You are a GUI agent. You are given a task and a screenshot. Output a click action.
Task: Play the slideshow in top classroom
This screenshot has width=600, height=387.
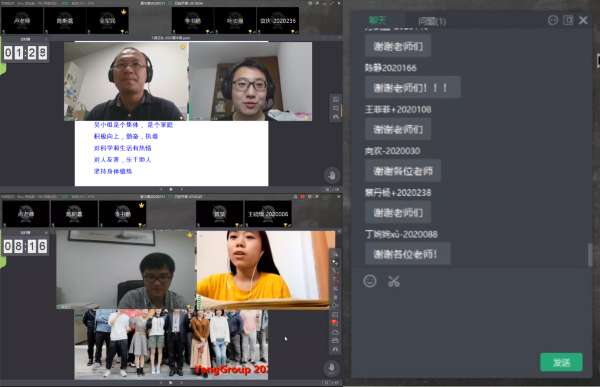(x=171, y=189)
